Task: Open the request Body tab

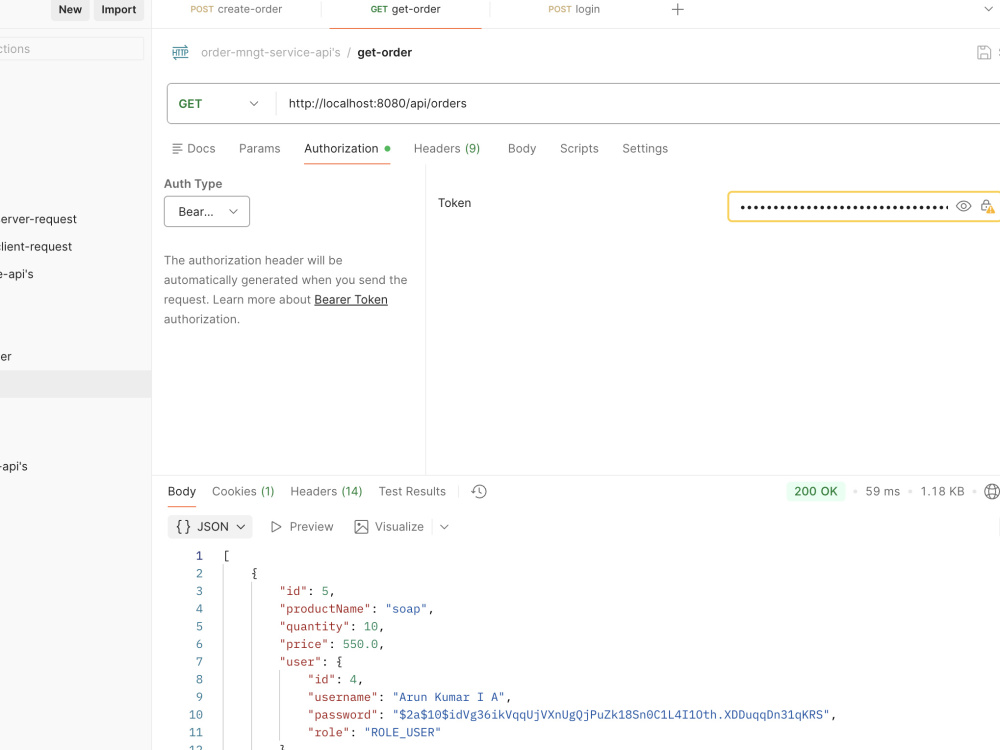Action: (x=522, y=149)
